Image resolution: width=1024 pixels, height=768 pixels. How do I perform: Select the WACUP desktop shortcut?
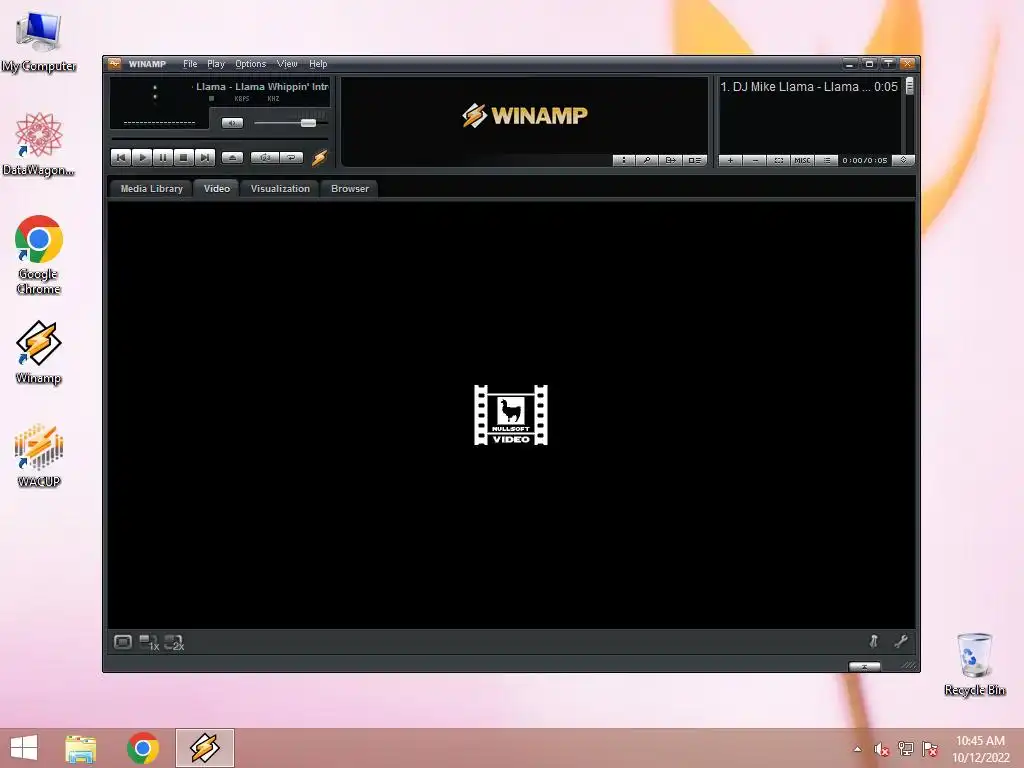coord(39,455)
